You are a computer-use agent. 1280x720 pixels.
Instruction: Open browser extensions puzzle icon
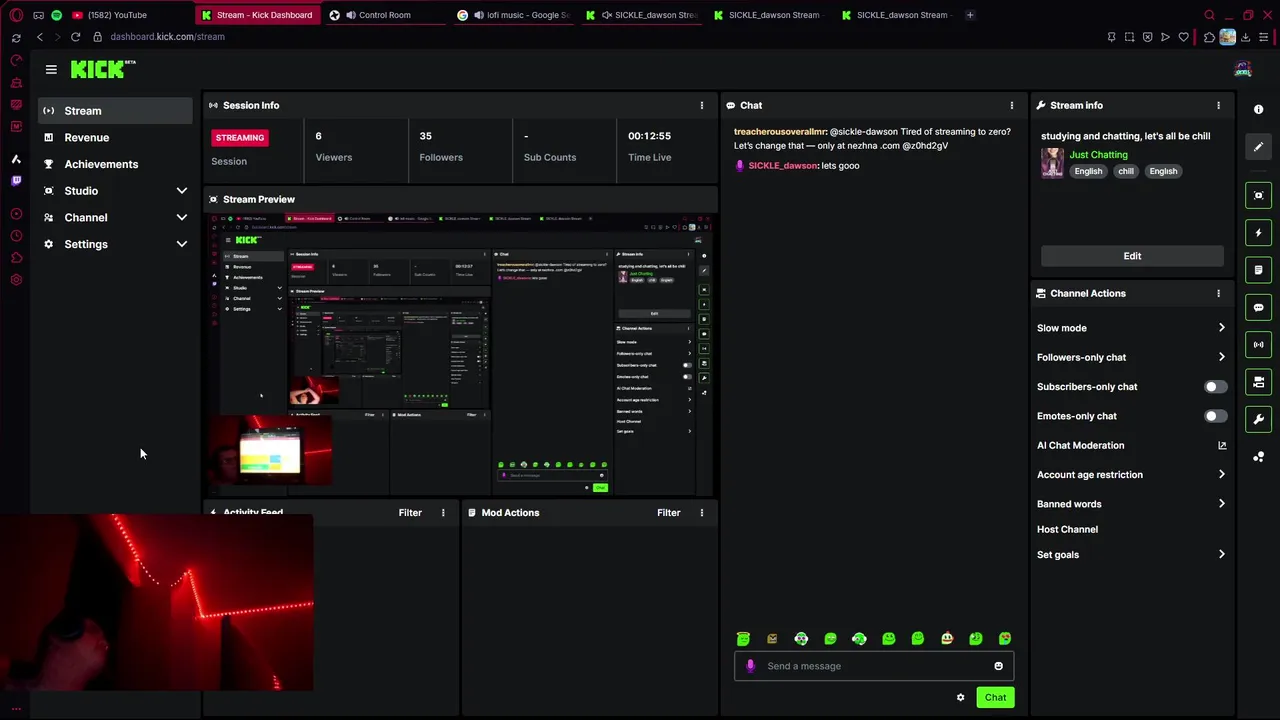[1209, 37]
